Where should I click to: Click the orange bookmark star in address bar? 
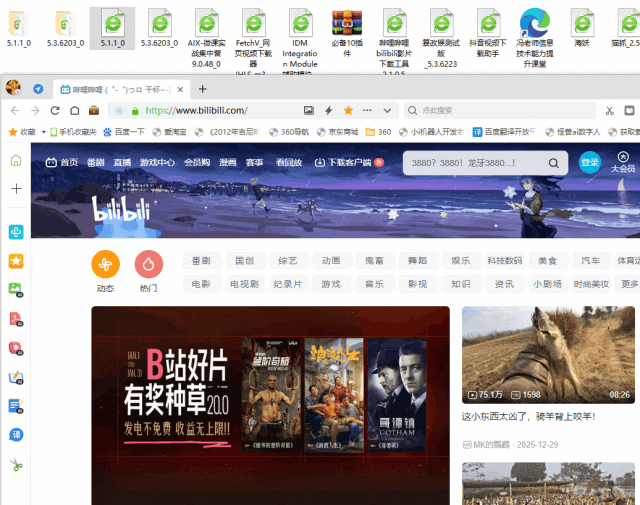point(348,110)
